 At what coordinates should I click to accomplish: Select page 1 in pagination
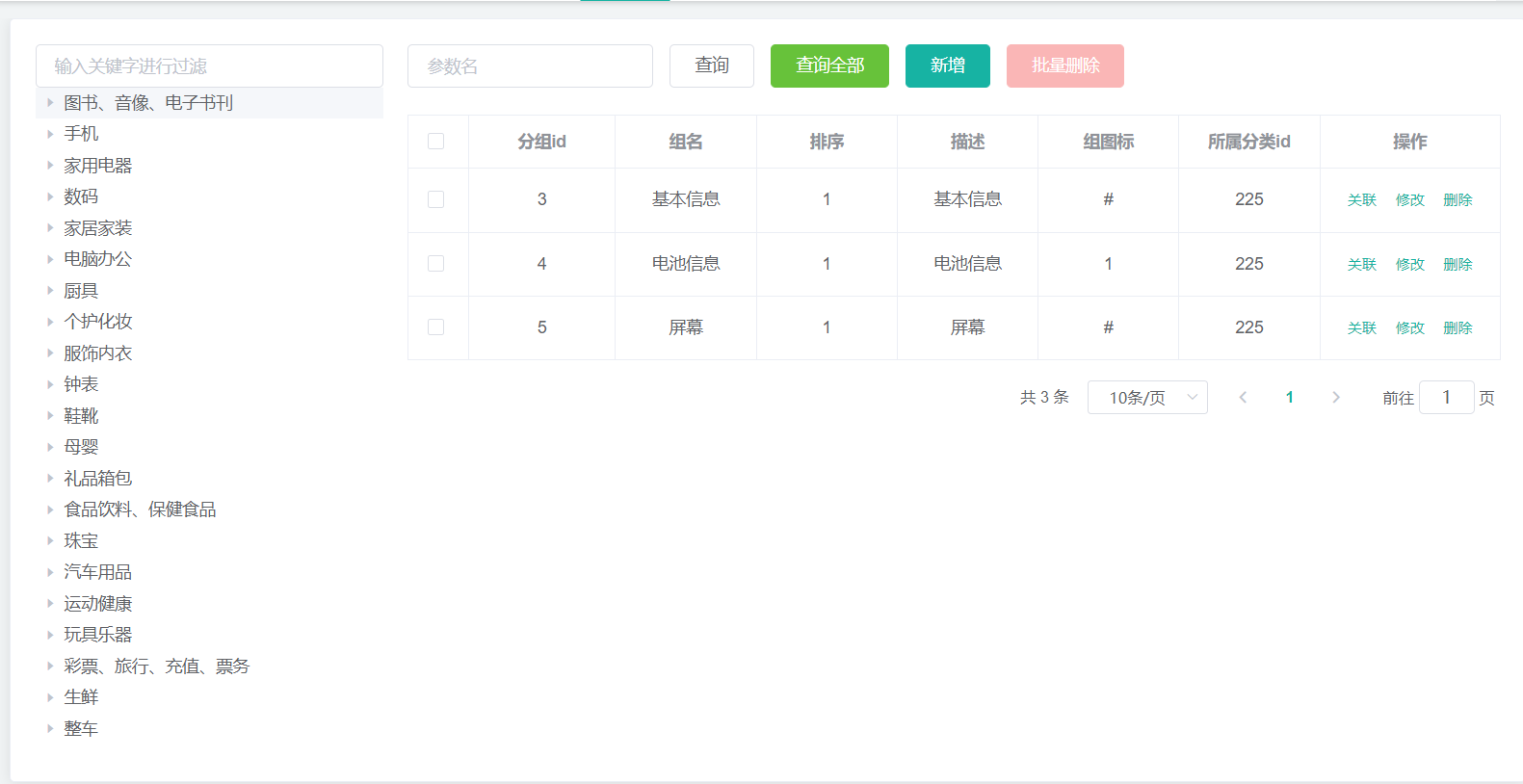[x=1290, y=397]
